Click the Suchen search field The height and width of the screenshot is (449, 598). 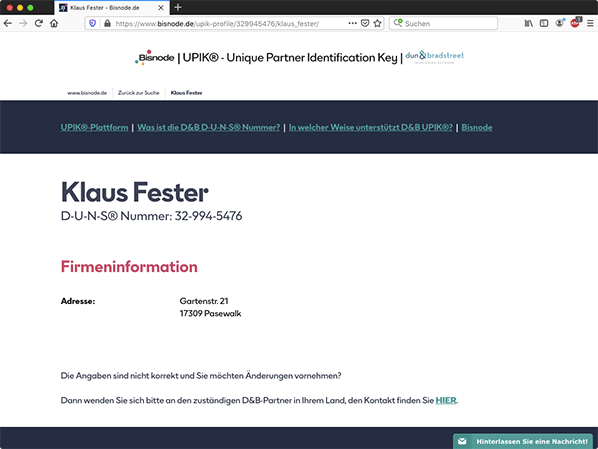(443, 23)
